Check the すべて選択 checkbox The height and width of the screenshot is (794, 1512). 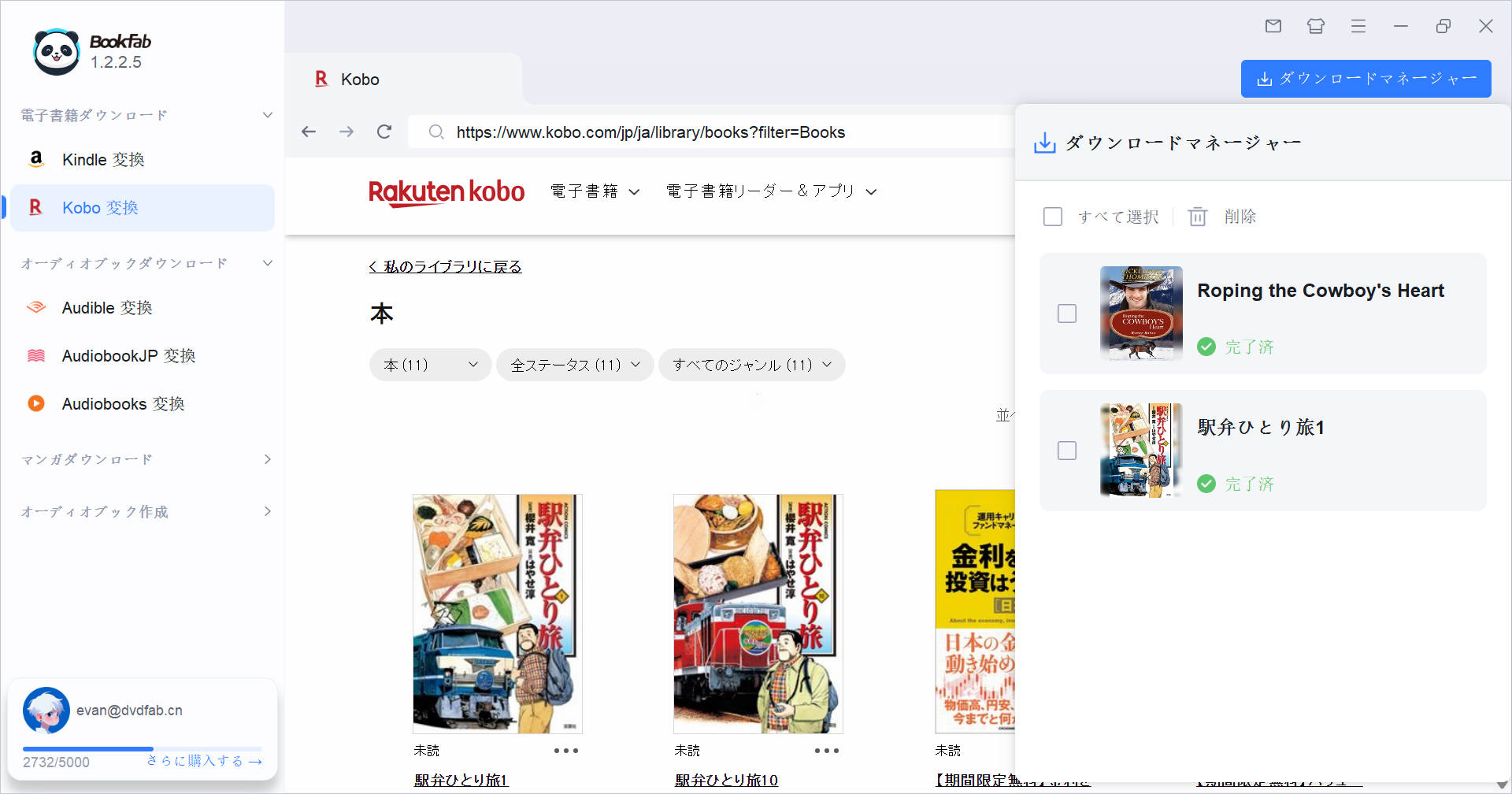point(1053,217)
